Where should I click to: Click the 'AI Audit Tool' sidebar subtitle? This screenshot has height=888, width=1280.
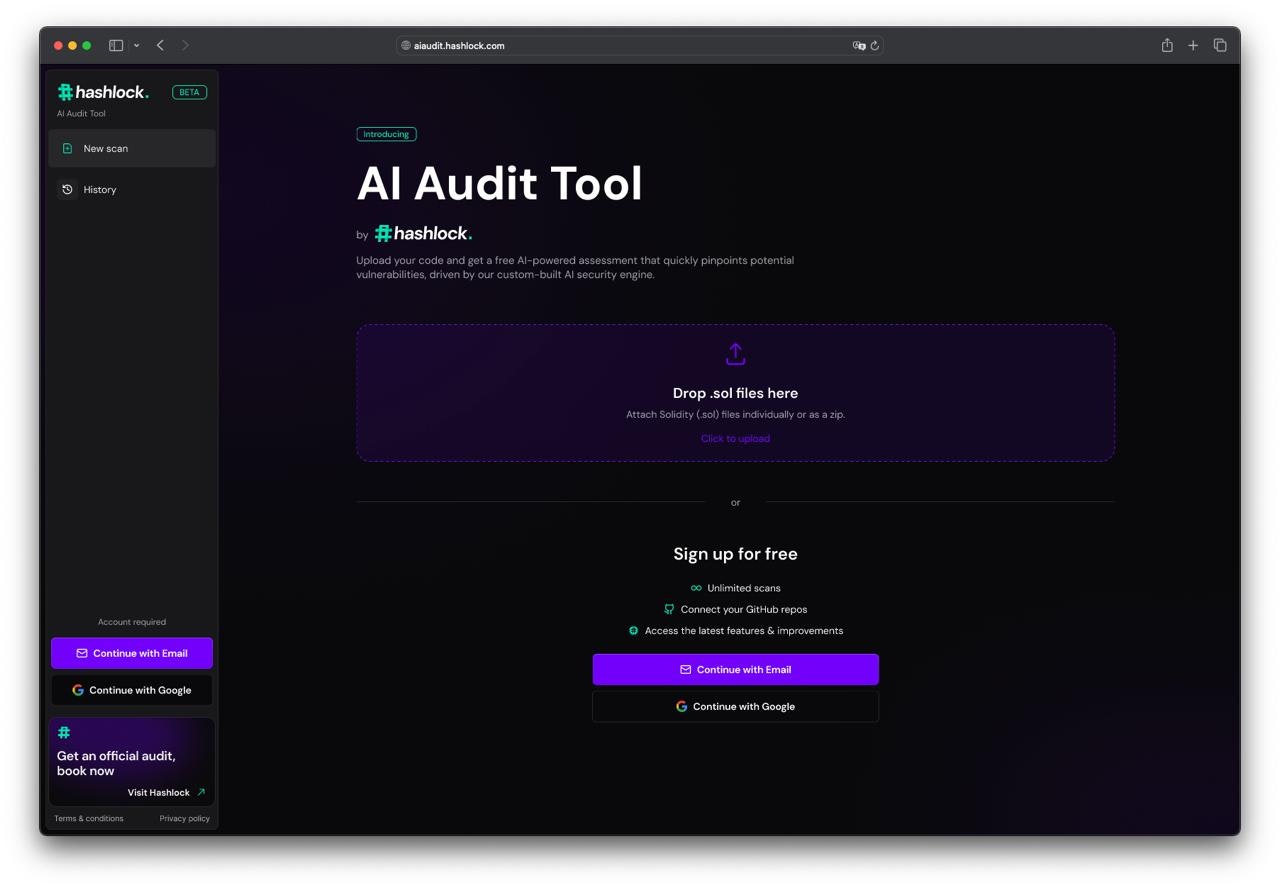click(x=81, y=114)
